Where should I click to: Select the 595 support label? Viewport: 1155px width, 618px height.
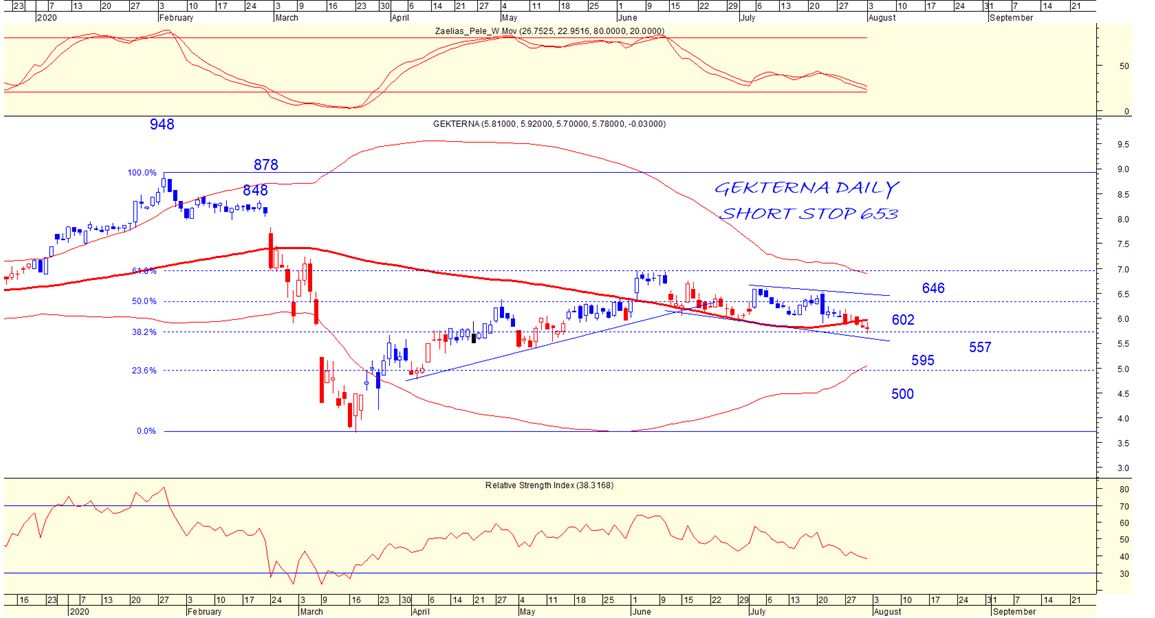coord(922,360)
